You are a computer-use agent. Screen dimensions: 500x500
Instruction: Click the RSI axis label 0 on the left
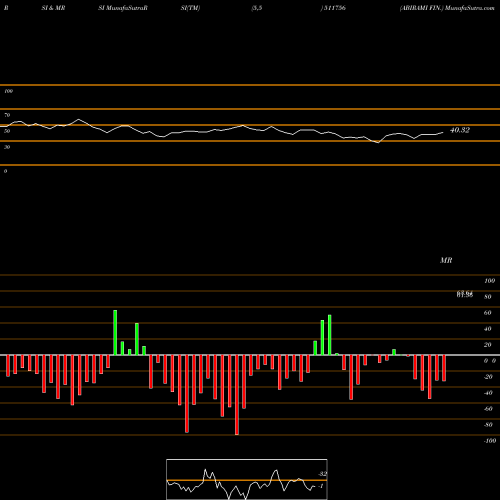click(x=5, y=171)
